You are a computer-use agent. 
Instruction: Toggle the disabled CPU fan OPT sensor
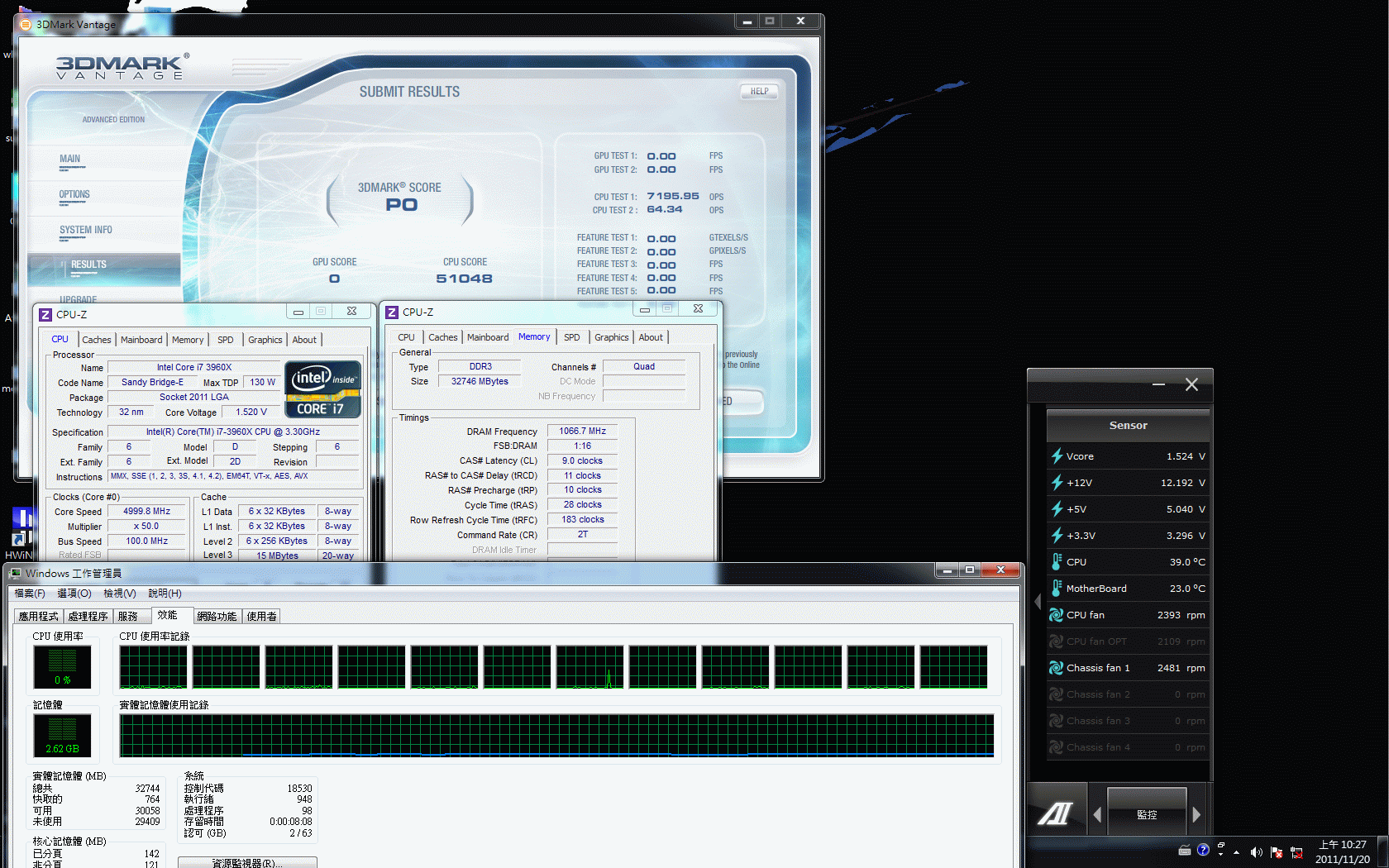[1129, 641]
